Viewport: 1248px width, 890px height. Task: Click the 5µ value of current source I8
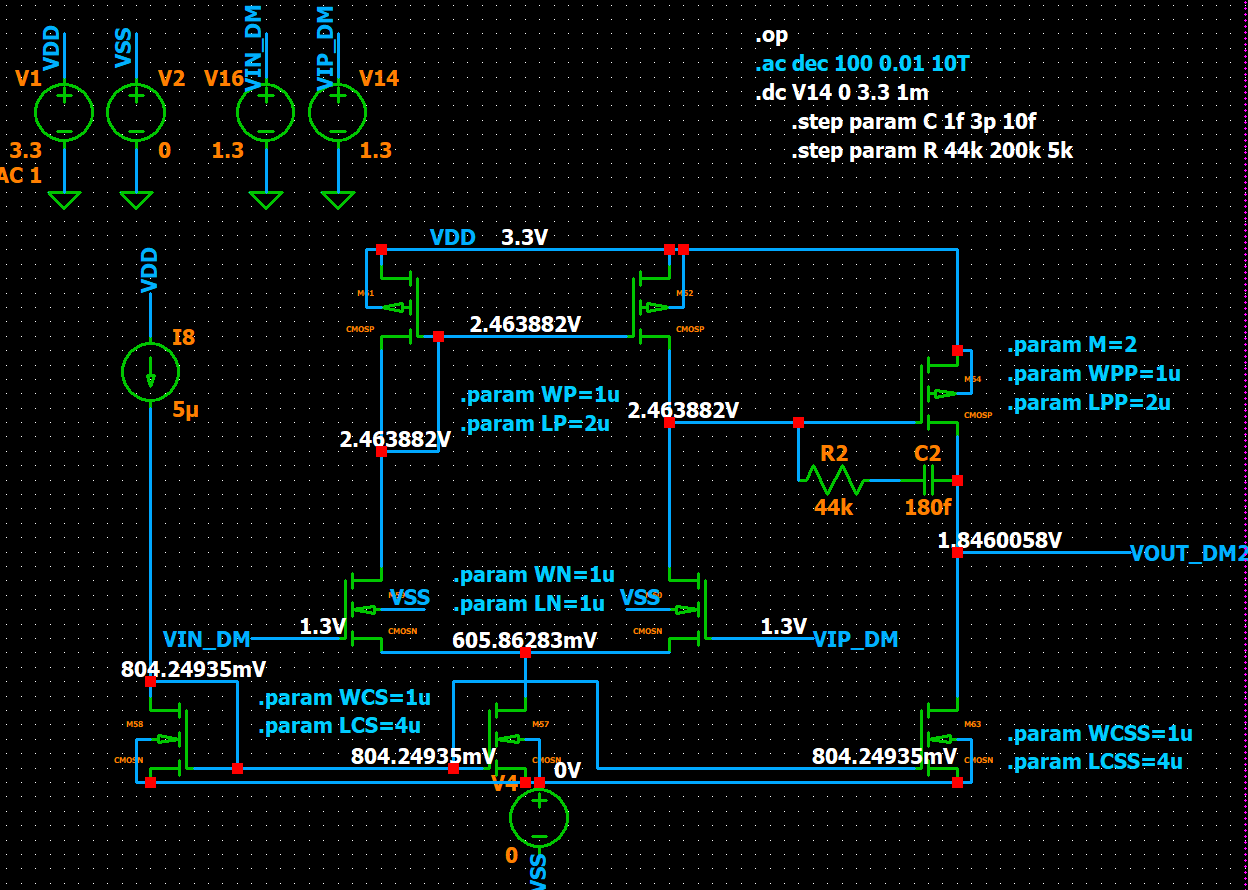coord(185,409)
